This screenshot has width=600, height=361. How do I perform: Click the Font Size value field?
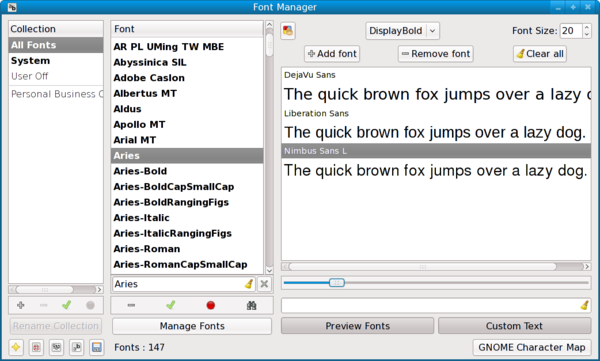pyautogui.click(x=571, y=31)
